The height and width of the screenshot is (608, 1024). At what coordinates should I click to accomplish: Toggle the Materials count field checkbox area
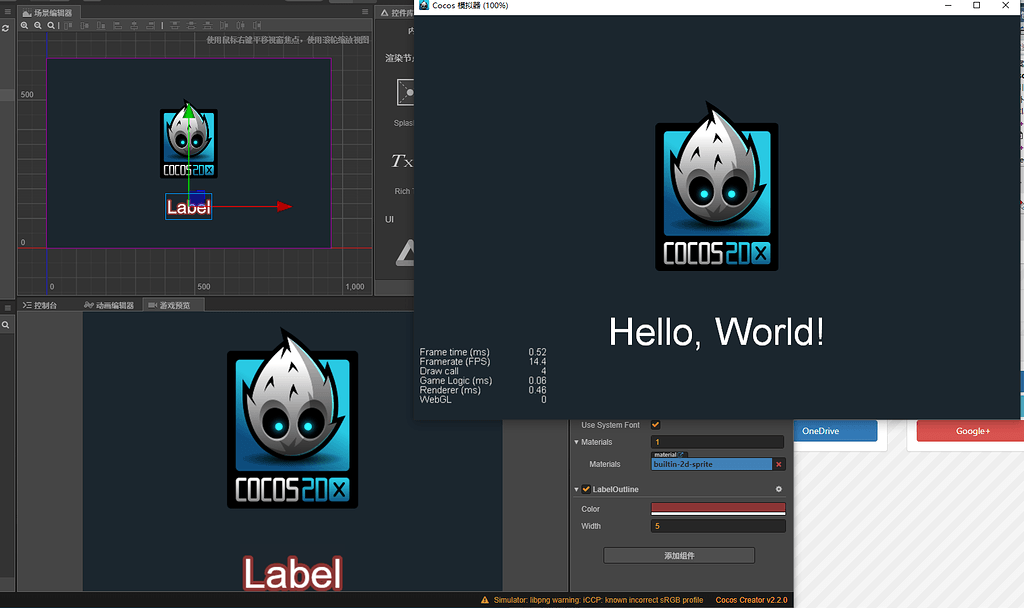[717, 441]
